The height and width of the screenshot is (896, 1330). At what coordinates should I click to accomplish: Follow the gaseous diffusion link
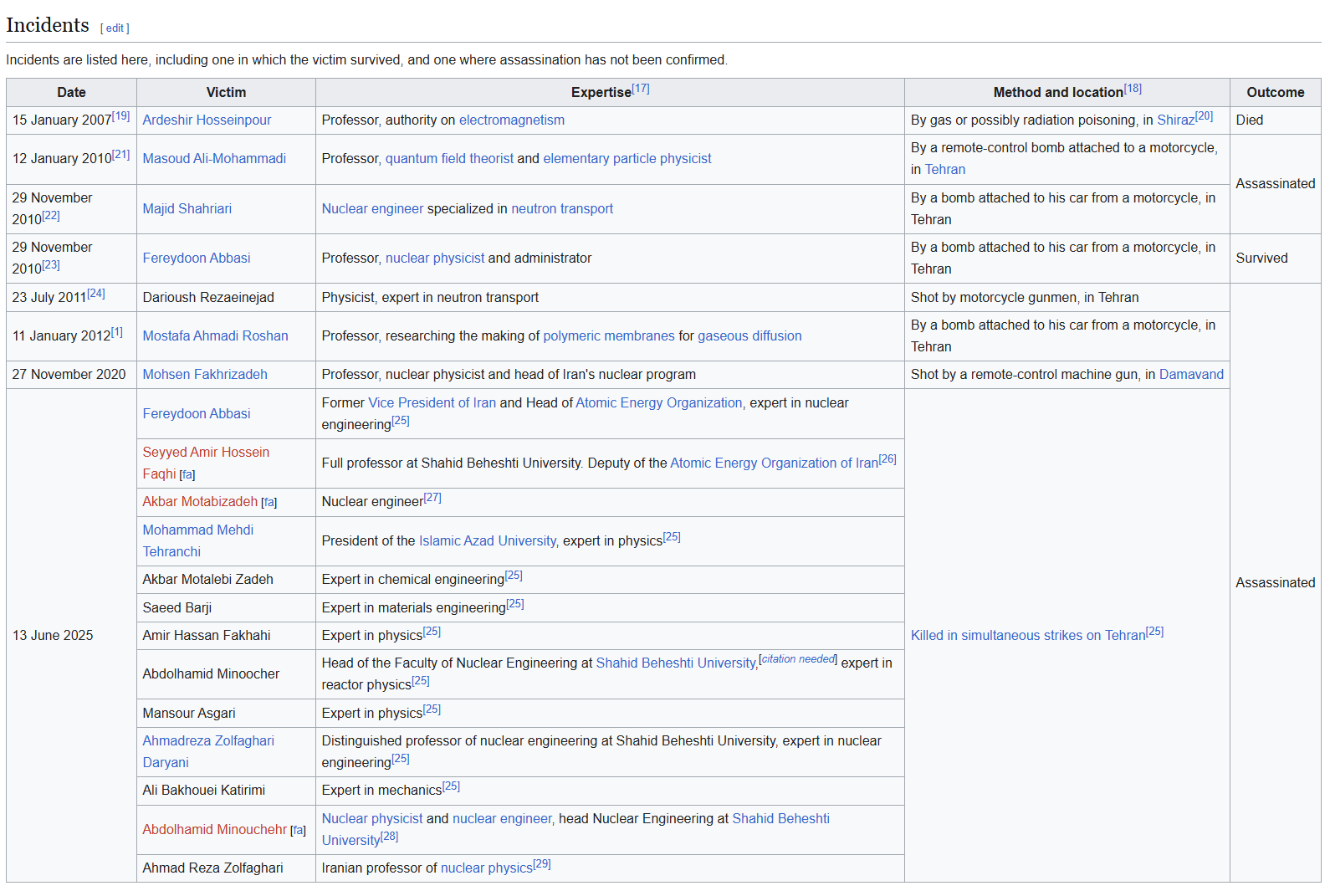(x=749, y=336)
